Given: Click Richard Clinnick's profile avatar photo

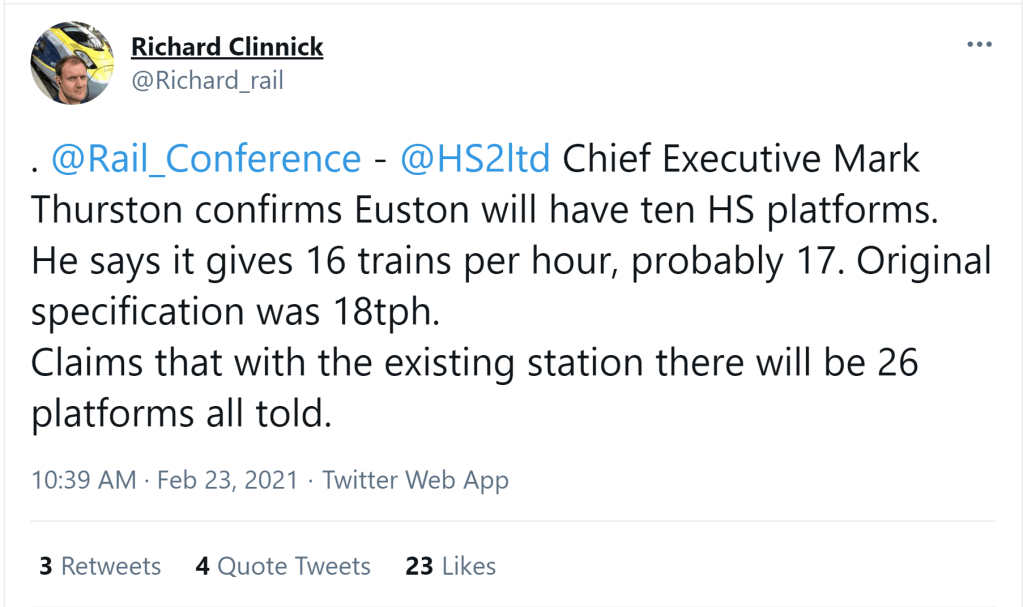Looking at the screenshot, I should [x=72, y=63].
